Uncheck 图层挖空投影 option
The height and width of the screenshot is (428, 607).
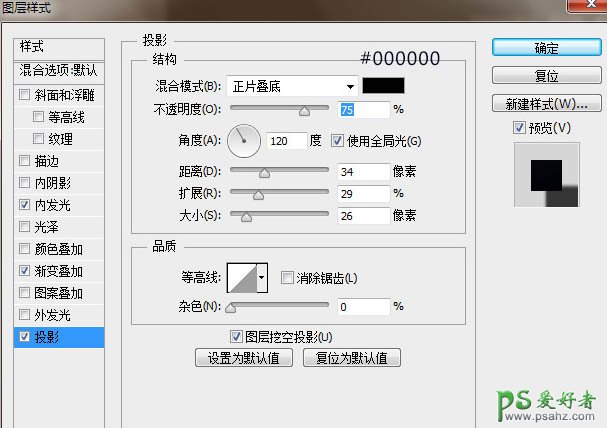tap(236, 337)
